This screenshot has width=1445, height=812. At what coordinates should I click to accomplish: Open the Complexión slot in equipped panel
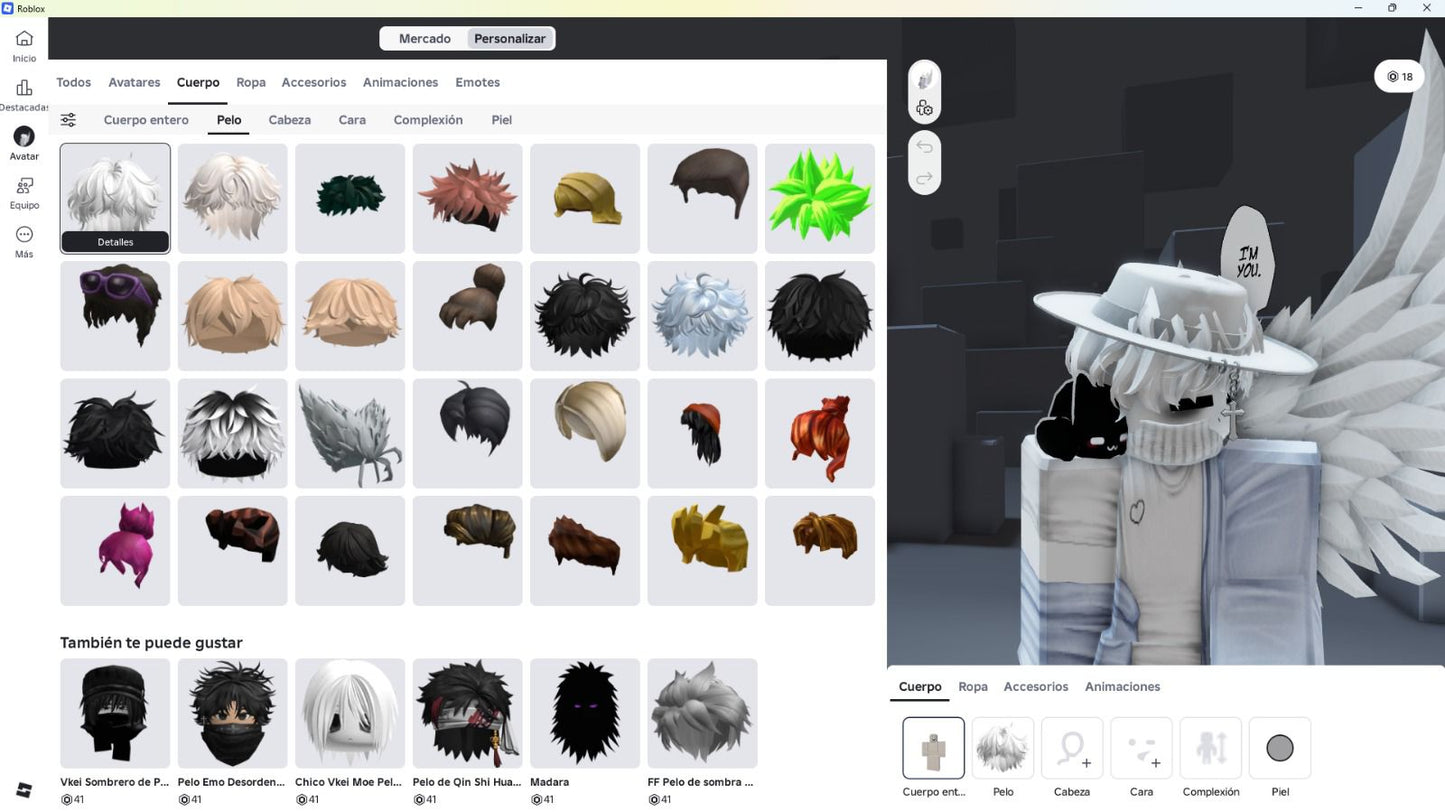[1211, 748]
